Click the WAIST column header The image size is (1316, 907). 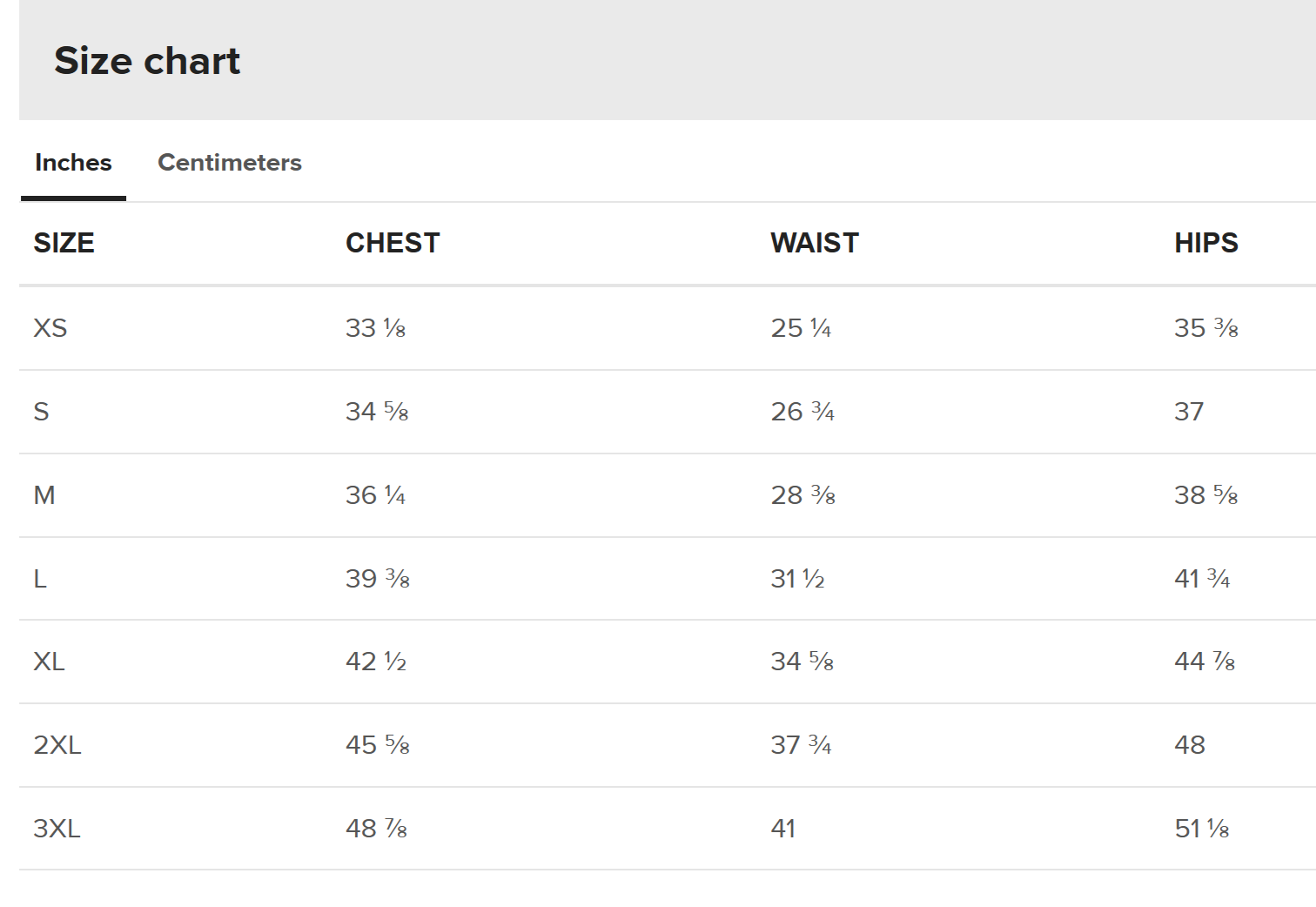click(x=815, y=243)
